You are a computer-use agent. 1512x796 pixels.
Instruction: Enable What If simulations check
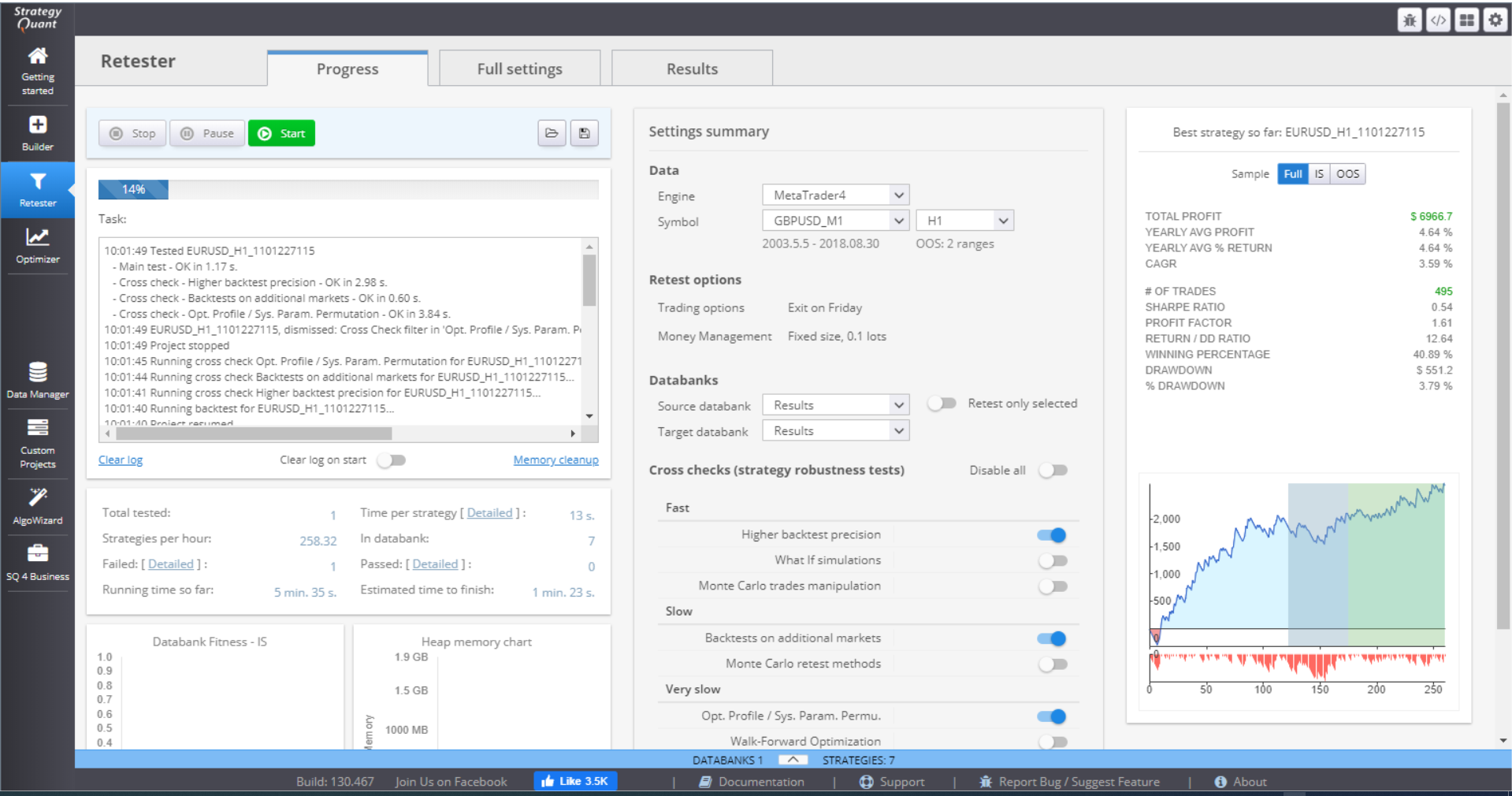(x=1053, y=561)
